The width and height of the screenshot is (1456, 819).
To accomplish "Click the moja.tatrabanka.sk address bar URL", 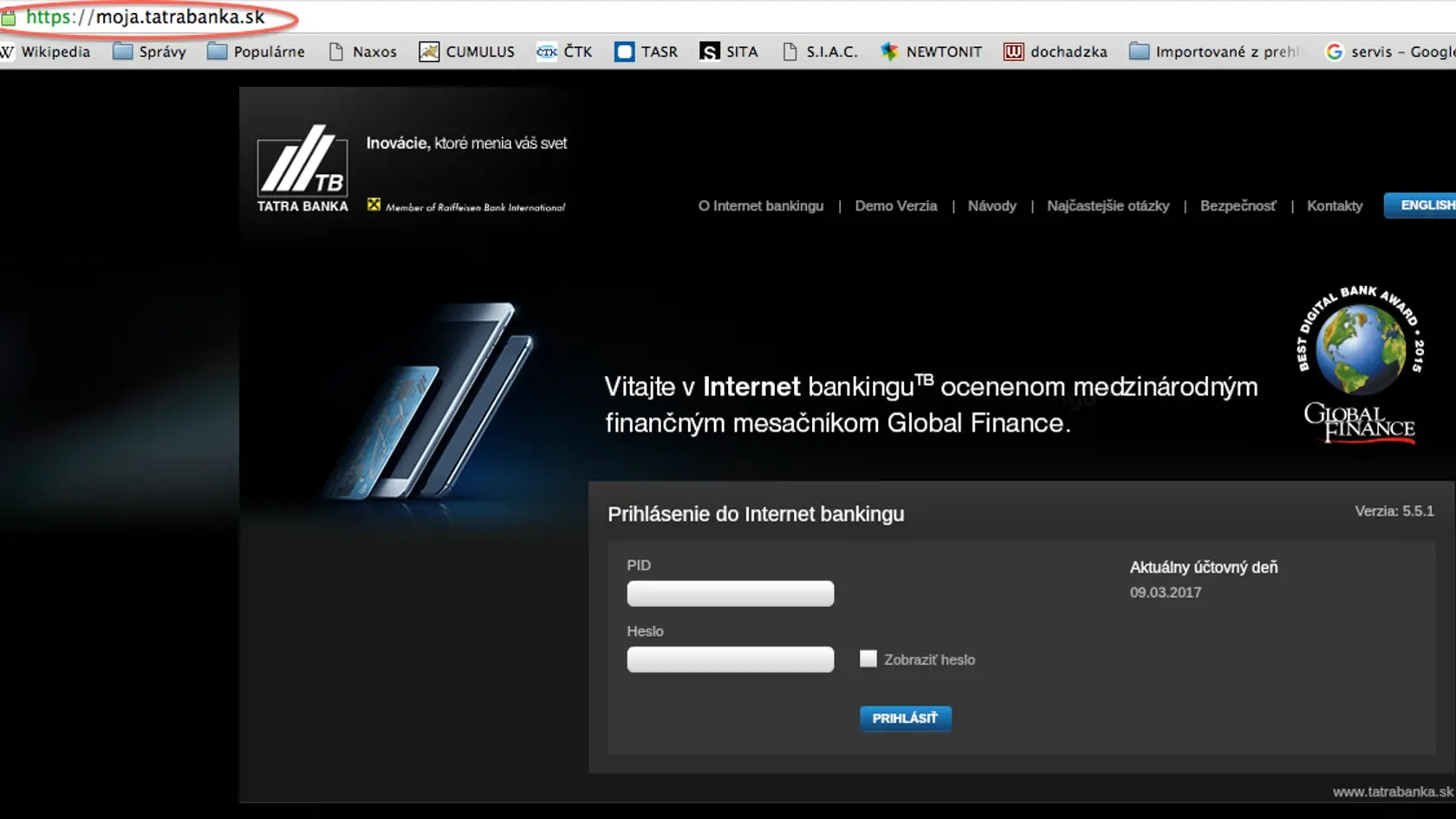I will pos(146,16).
